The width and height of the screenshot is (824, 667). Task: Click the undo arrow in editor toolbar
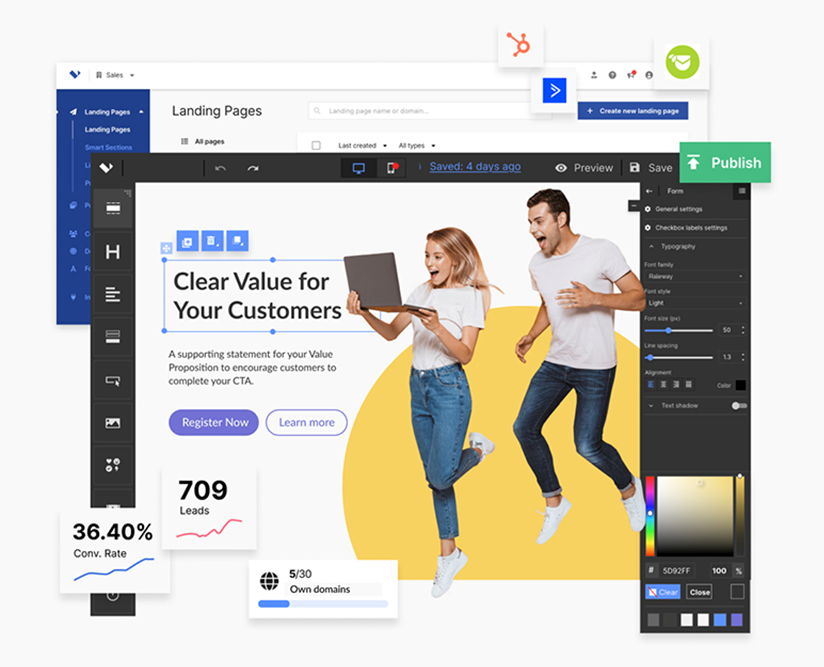click(x=220, y=168)
